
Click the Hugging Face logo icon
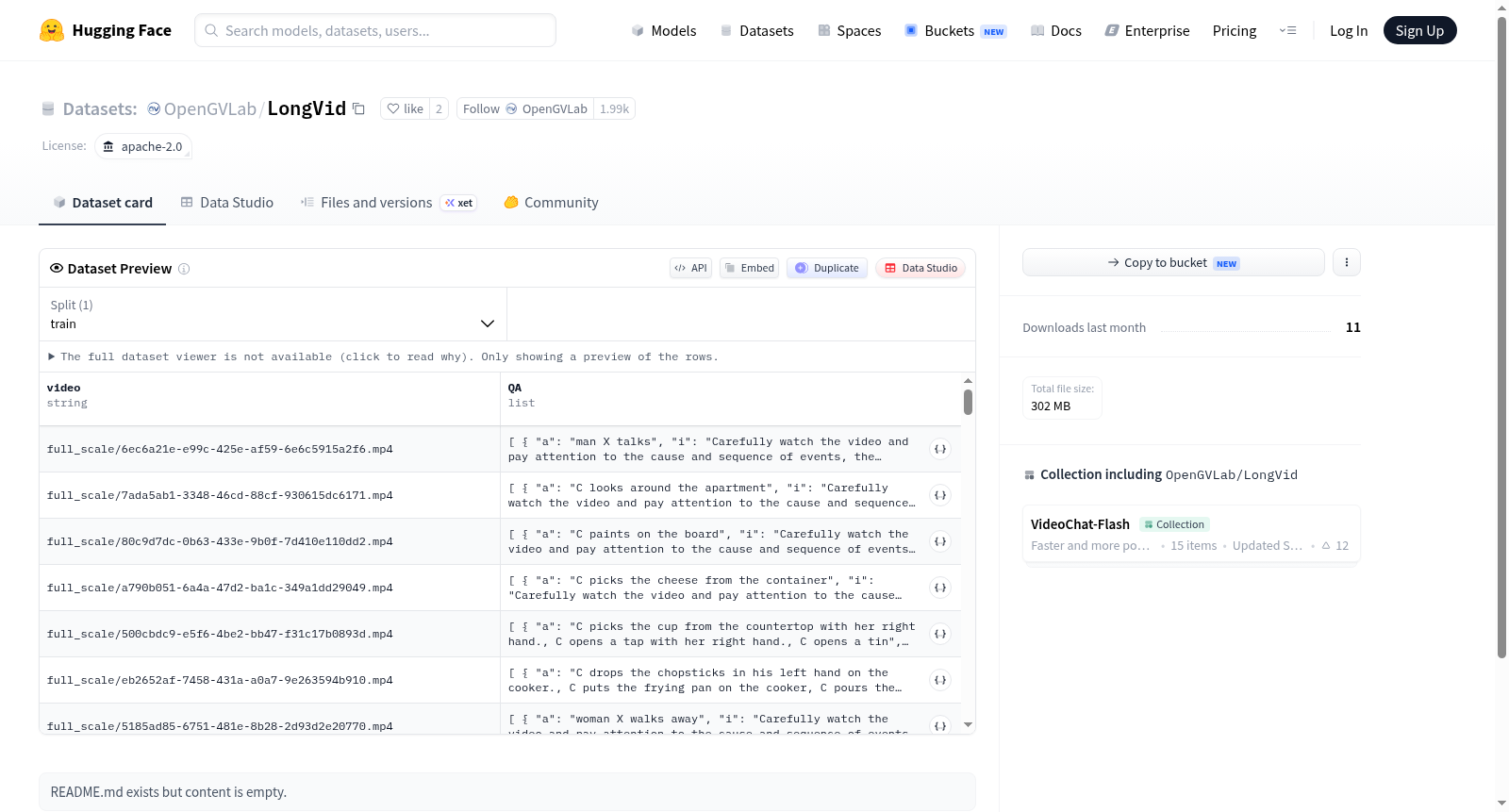click(x=52, y=30)
